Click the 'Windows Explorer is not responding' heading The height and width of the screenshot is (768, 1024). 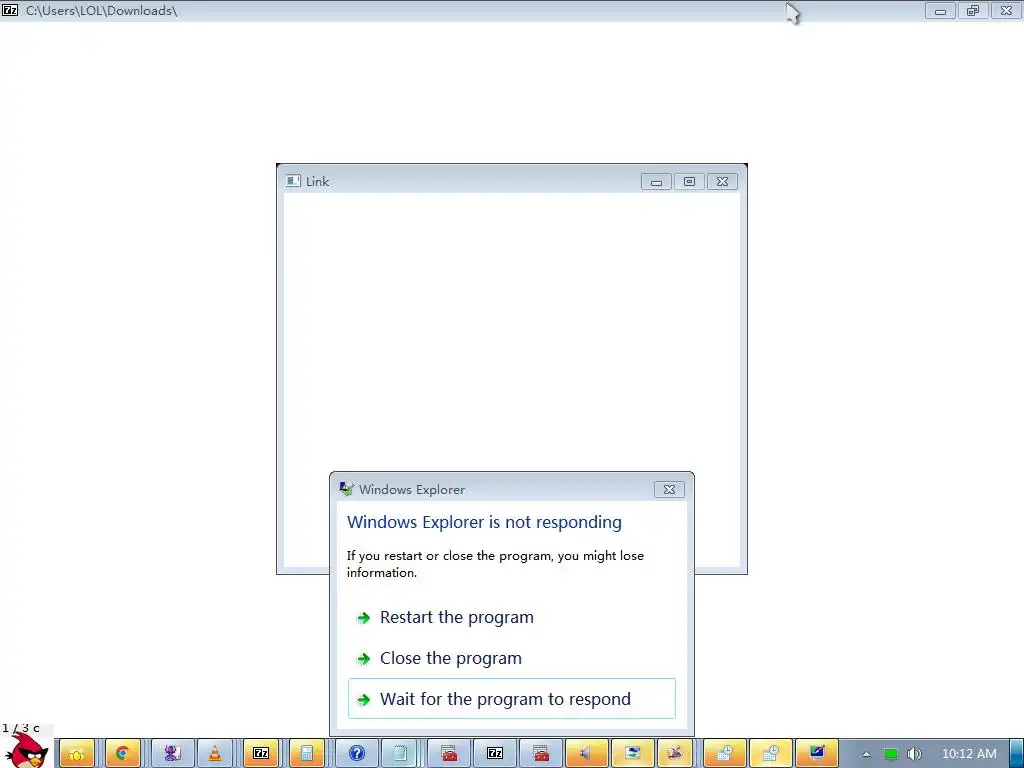pos(484,522)
